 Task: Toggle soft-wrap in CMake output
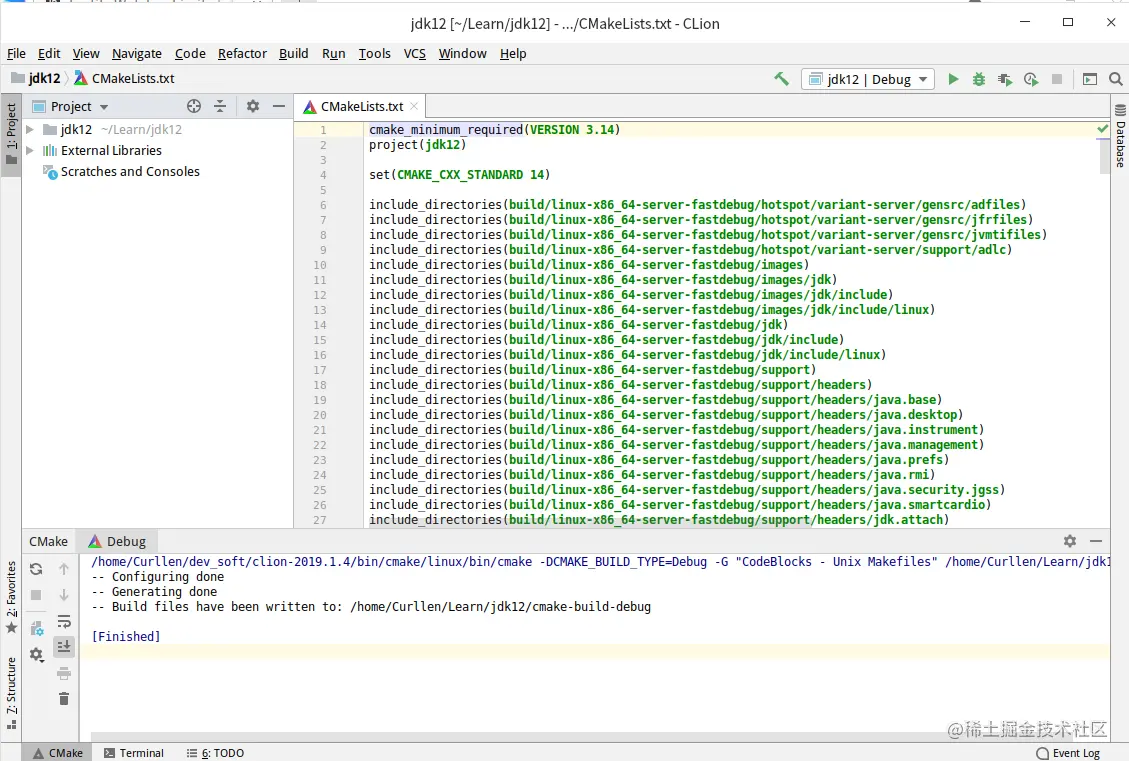63,621
